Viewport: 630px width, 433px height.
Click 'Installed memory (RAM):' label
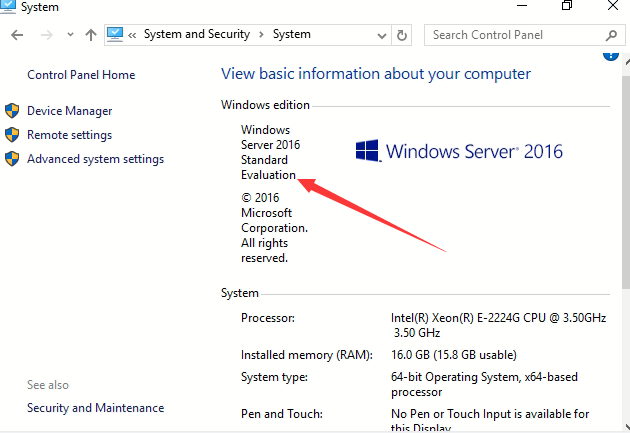coord(307,355)
